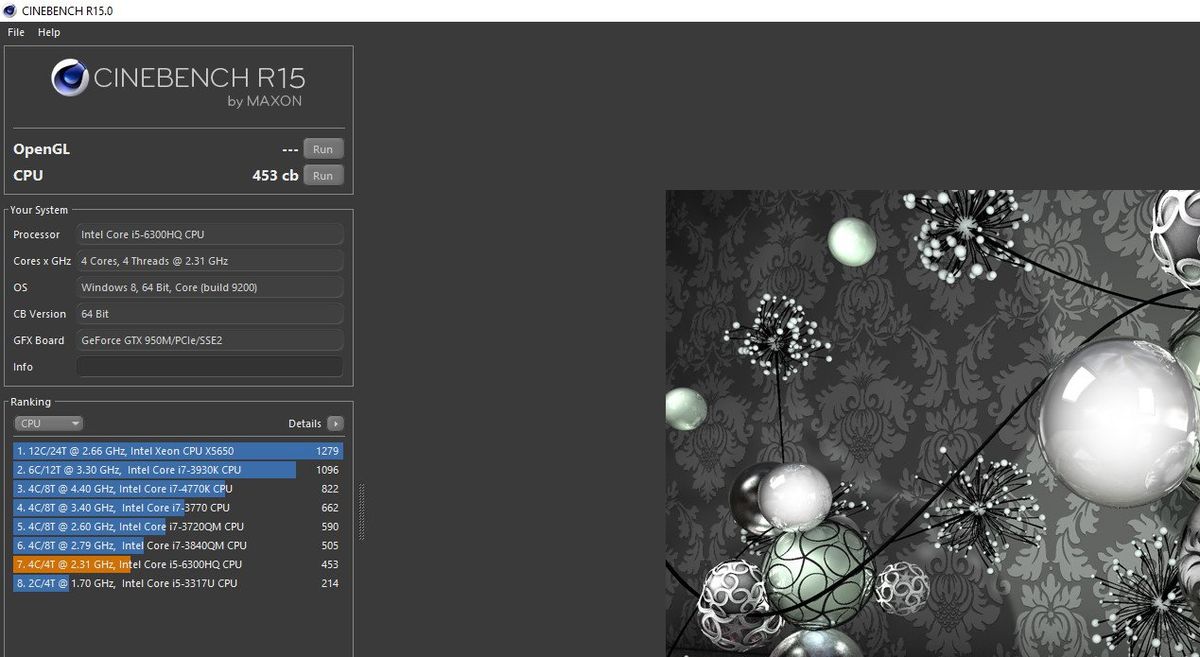Screen dimensions: 1200x657
Task: Select ranking row Intel Core i7-3770
Action: click(178, 508)
